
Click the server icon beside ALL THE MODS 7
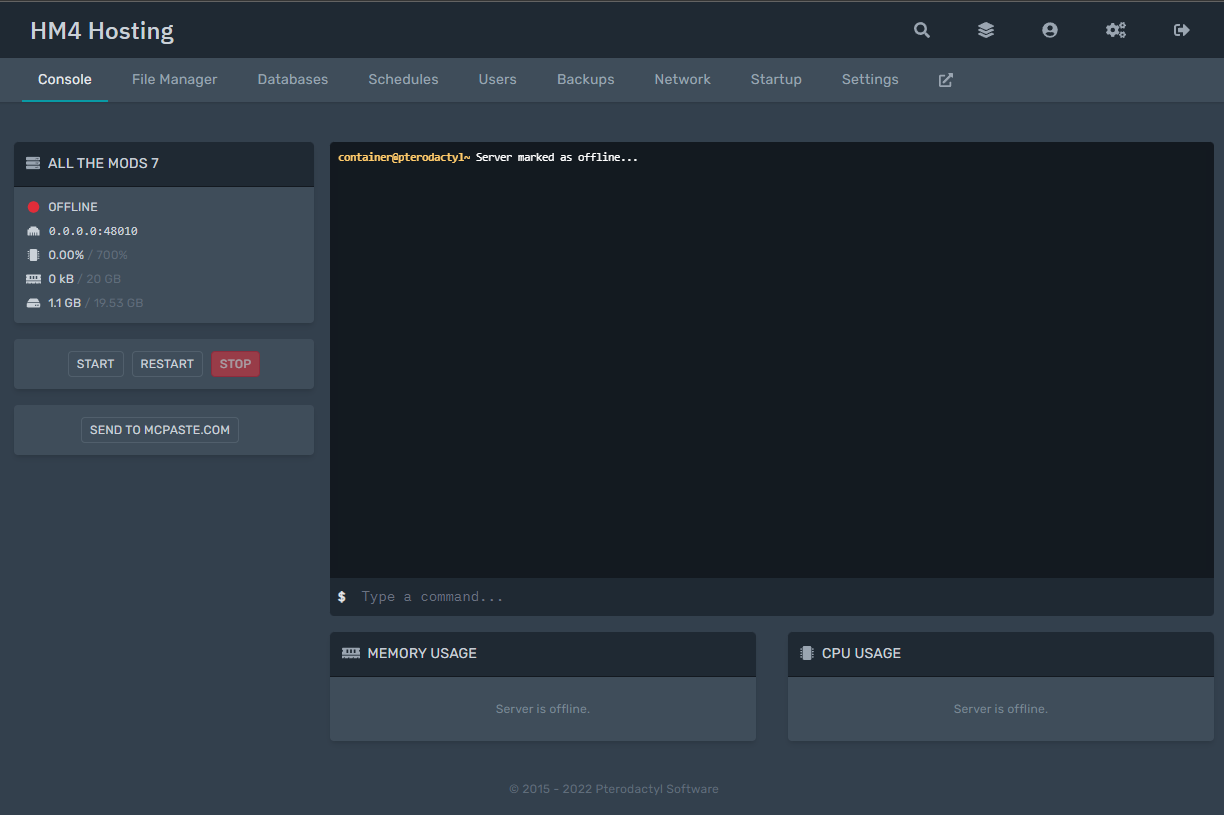coord(33,163)
